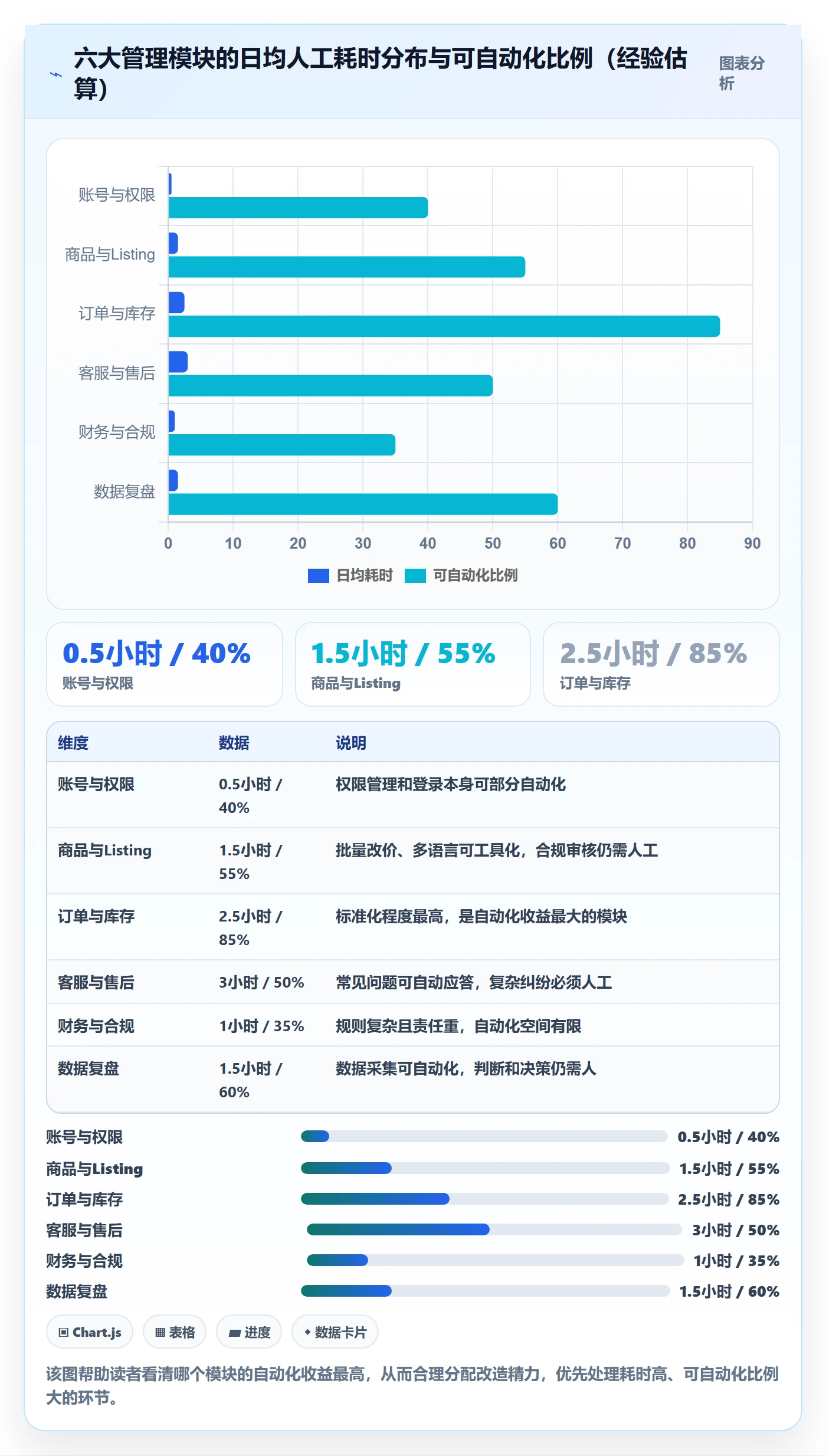The width and height of the screenshot is (826, 1456).
Task: Click the 说明 column header
Action: tap(351, 743)
